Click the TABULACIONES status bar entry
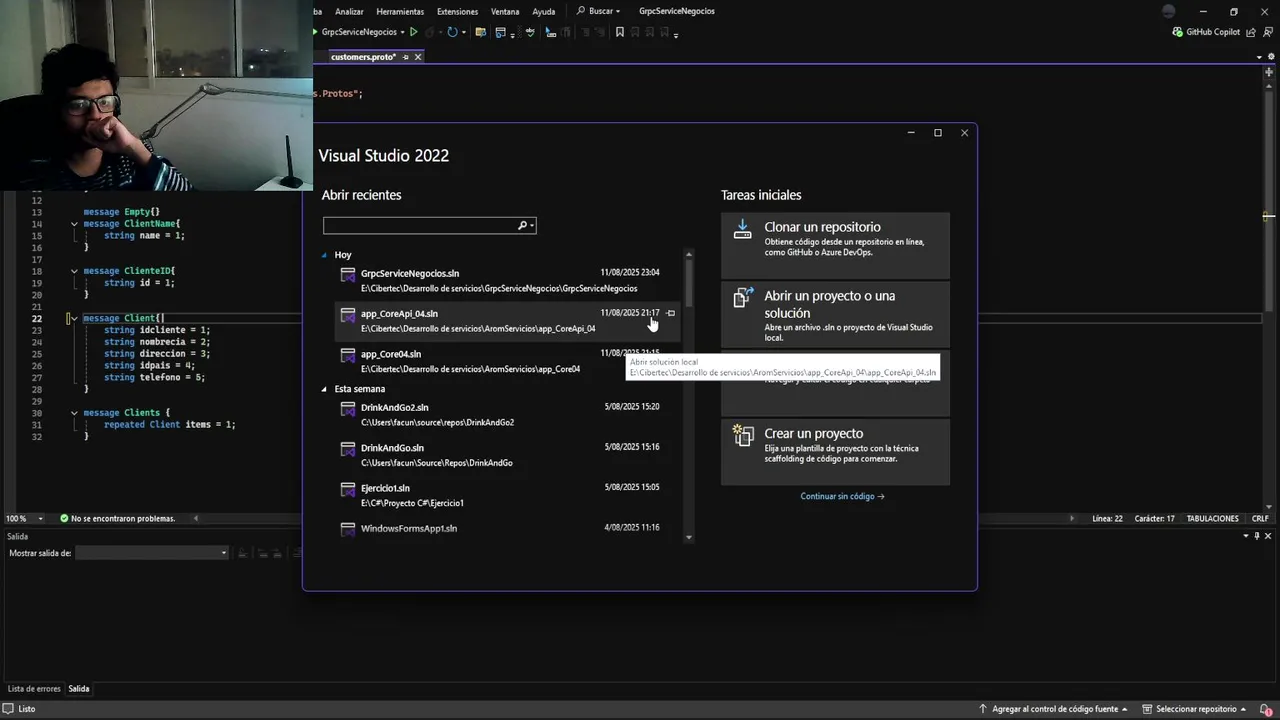This screenshot has height=720, width=1280. 1213,518
